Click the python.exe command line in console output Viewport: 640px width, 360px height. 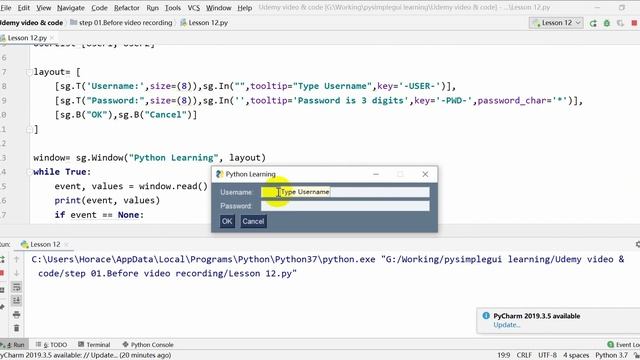coord(327,266)
